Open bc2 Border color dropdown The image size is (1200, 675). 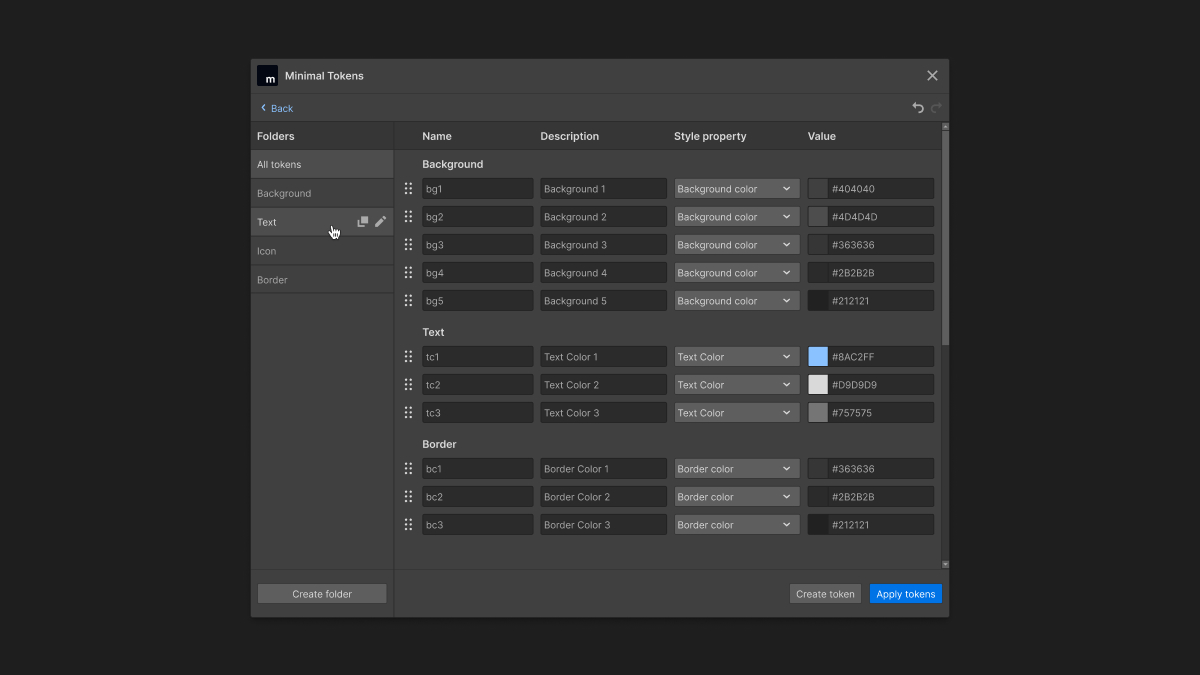[x=737, y=497]
